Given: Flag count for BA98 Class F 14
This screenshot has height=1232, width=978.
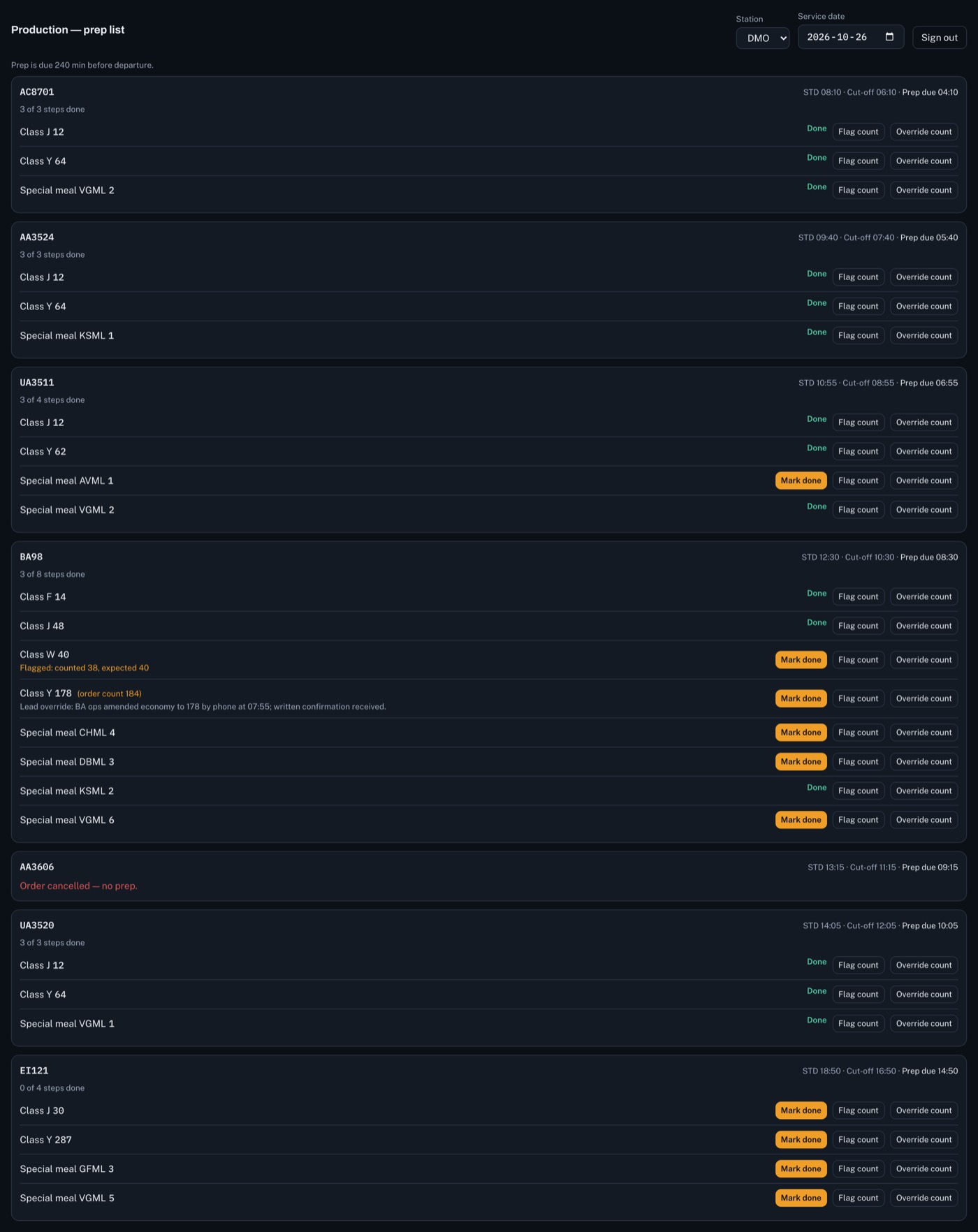Looking at the screenshot, I should tap(859, 597).
